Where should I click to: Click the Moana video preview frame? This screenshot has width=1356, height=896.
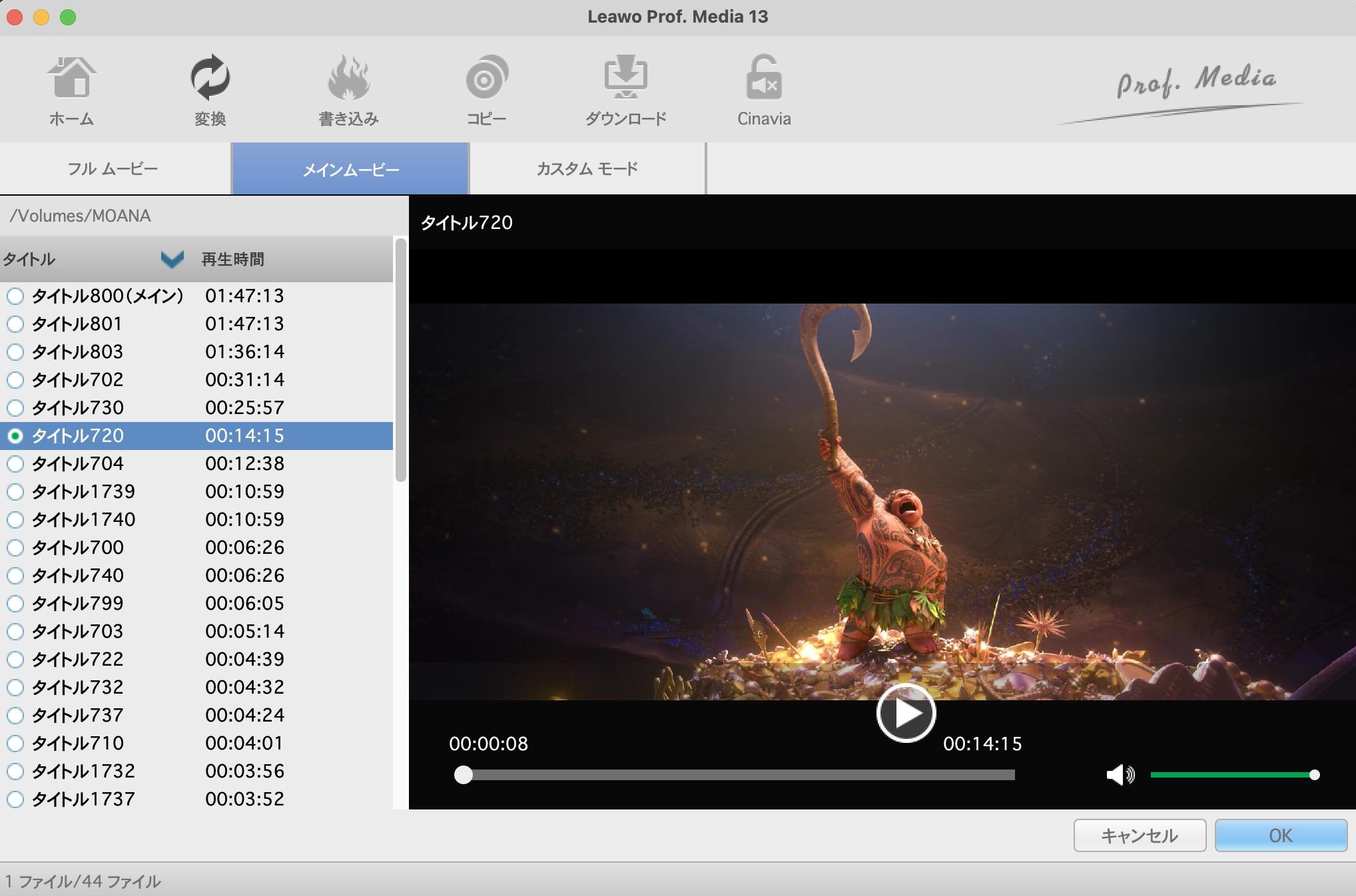(882, 501)
